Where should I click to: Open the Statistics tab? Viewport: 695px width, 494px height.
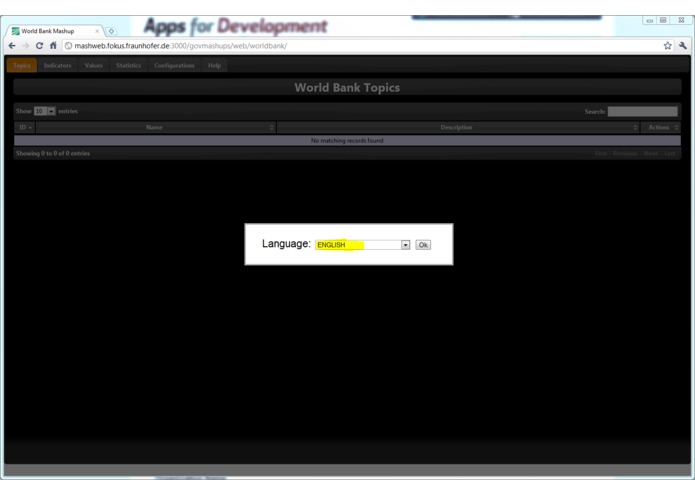click(x=129, y=65)
